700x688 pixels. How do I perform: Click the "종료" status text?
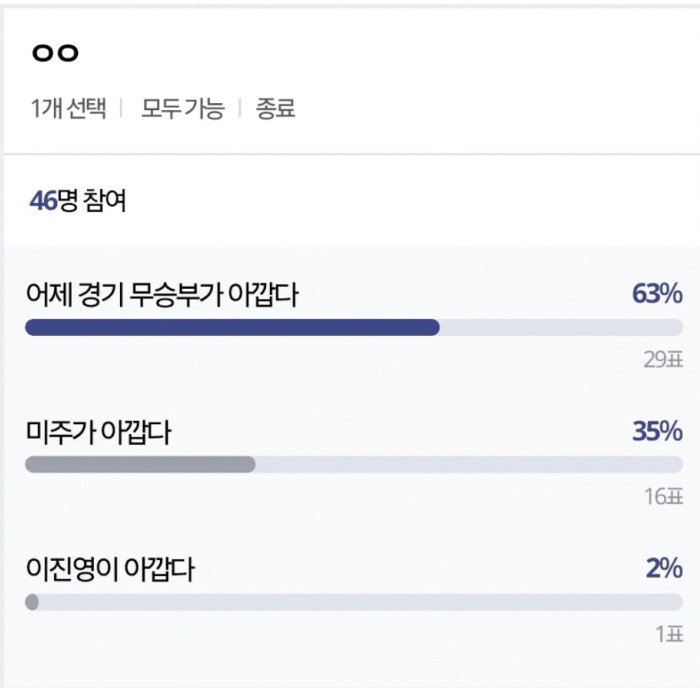[276, 109]
